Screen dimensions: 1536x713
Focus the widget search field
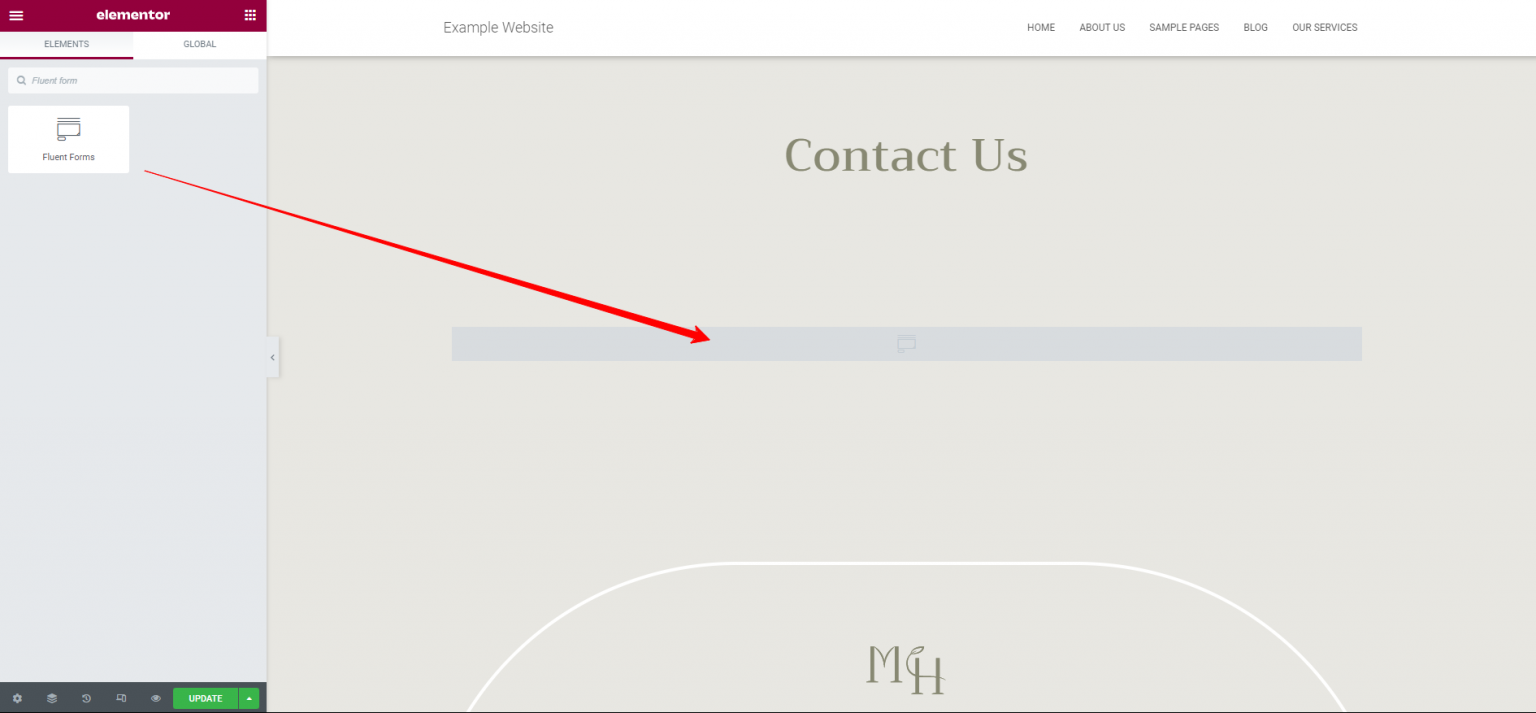pyautogui.click(x=133, y=80)
